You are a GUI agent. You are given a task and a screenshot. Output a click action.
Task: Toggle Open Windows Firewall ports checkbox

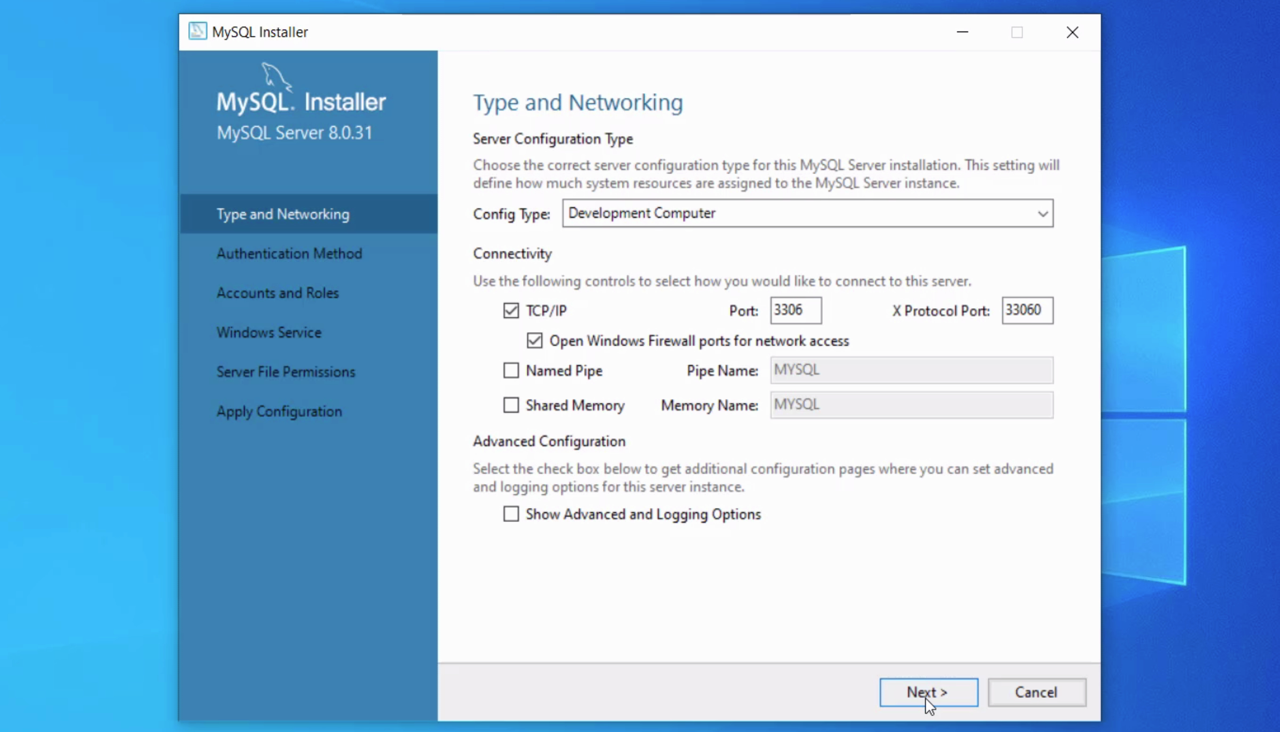point(535,341)
